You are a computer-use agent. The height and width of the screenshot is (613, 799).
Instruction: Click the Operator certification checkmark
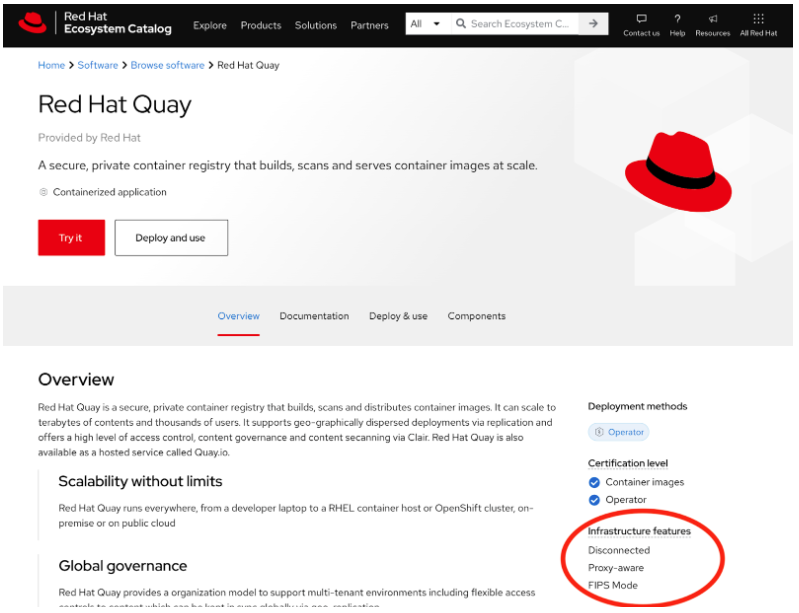594,500
